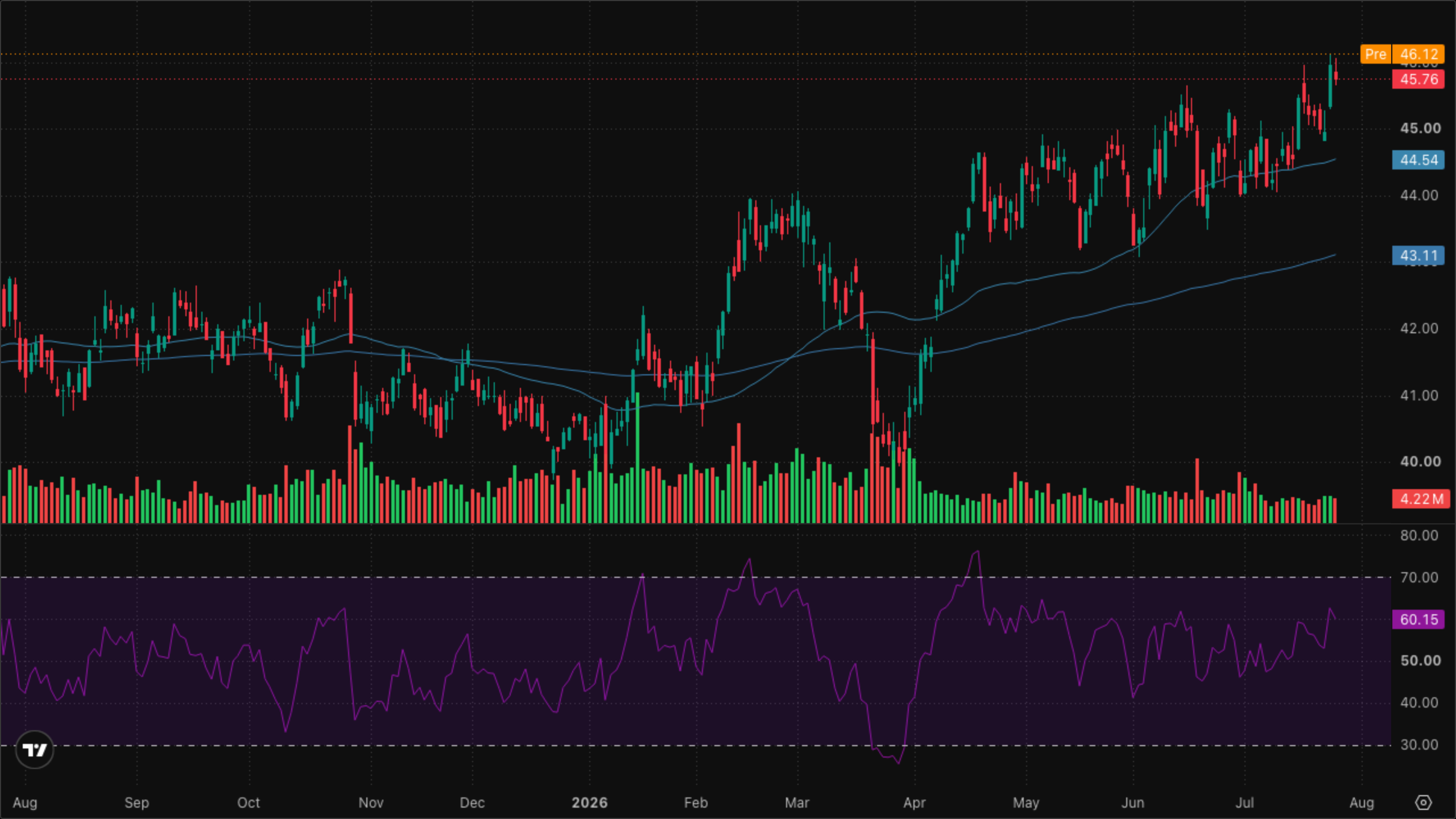Click the leftmost Aug time axis label

25,803
